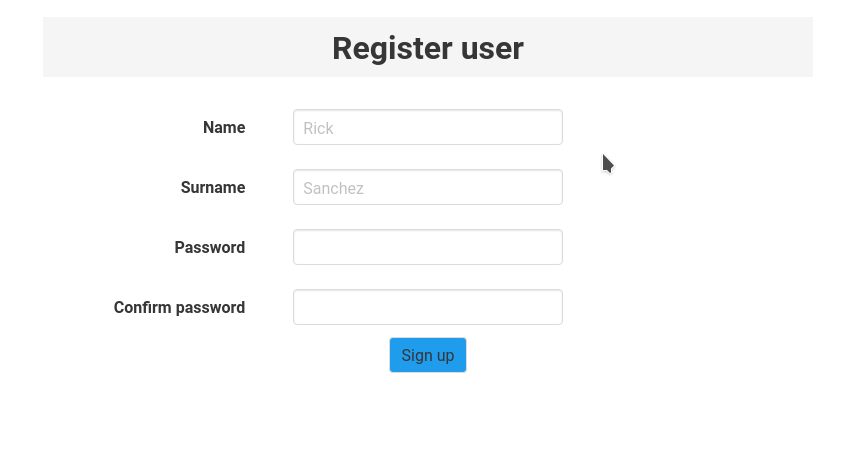This screenshot has height=463, width=852.
Task: Place cursor in the empty Password box
Action: [427, 247]
